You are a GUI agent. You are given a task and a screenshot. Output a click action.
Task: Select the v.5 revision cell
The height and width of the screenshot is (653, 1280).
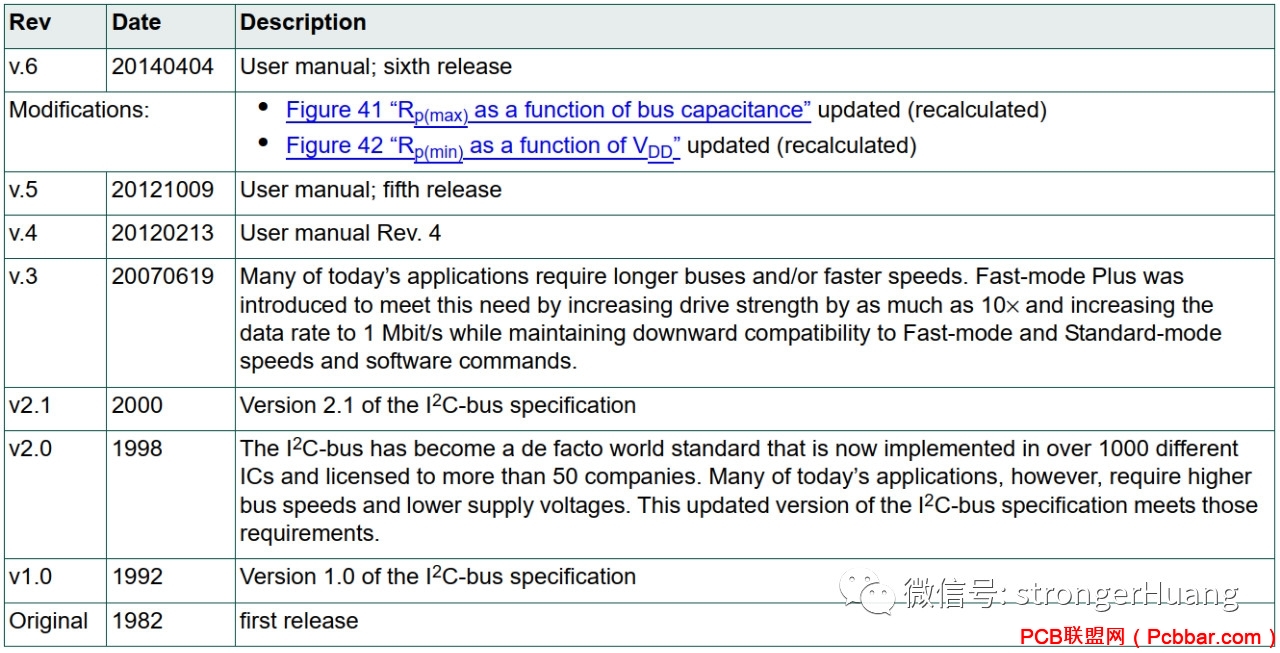tap(55, 190)
